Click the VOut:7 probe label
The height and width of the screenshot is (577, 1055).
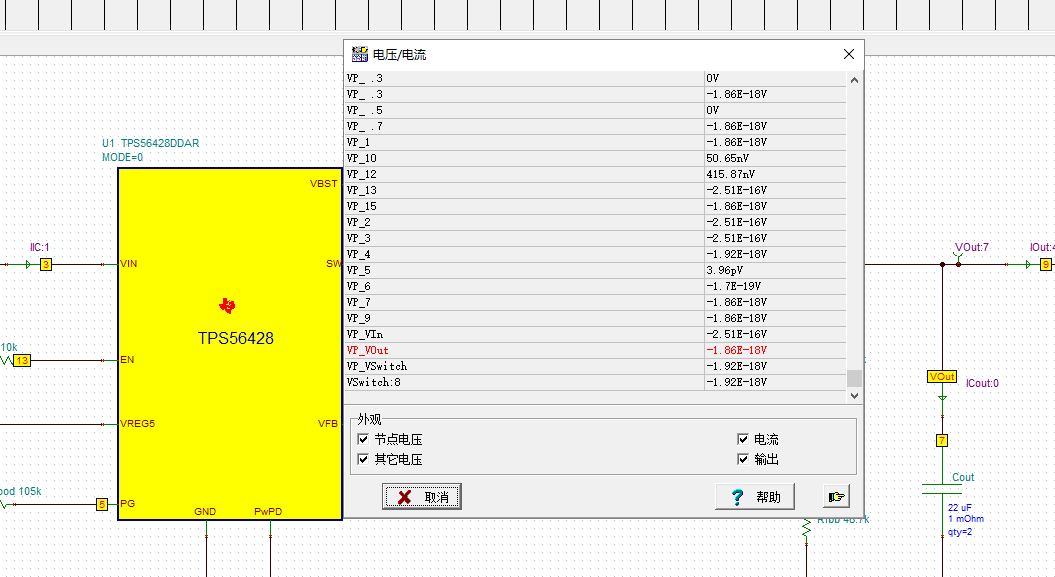pos(972,247)
